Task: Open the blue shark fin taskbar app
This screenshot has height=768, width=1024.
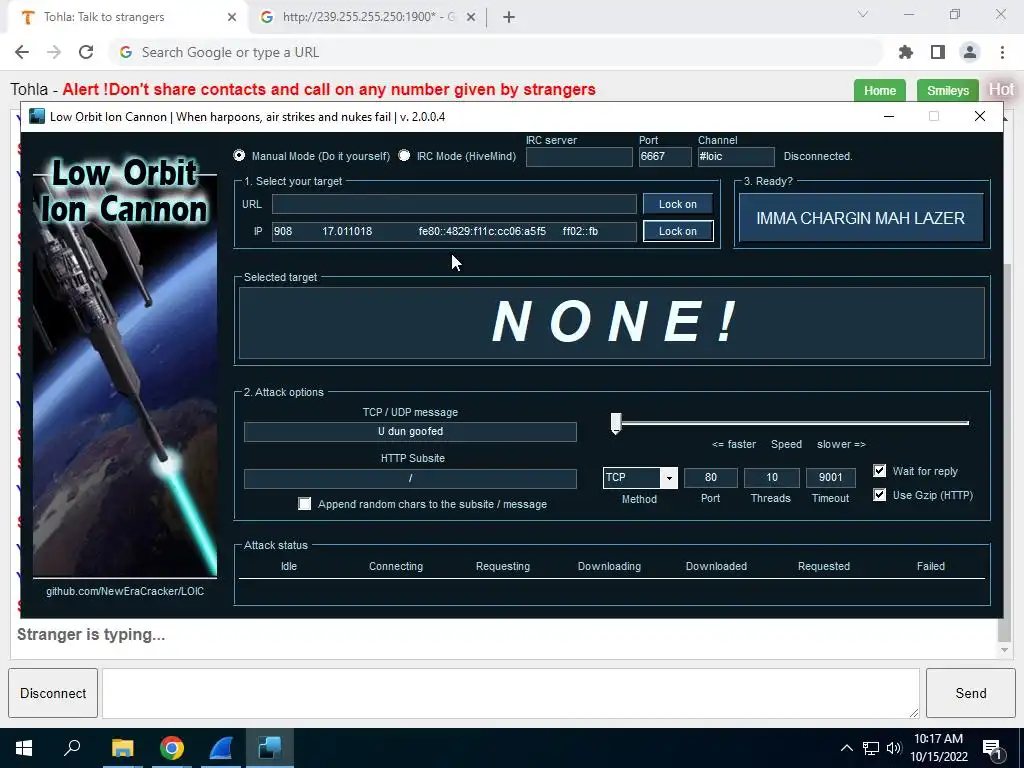Action: pos(221,748)
